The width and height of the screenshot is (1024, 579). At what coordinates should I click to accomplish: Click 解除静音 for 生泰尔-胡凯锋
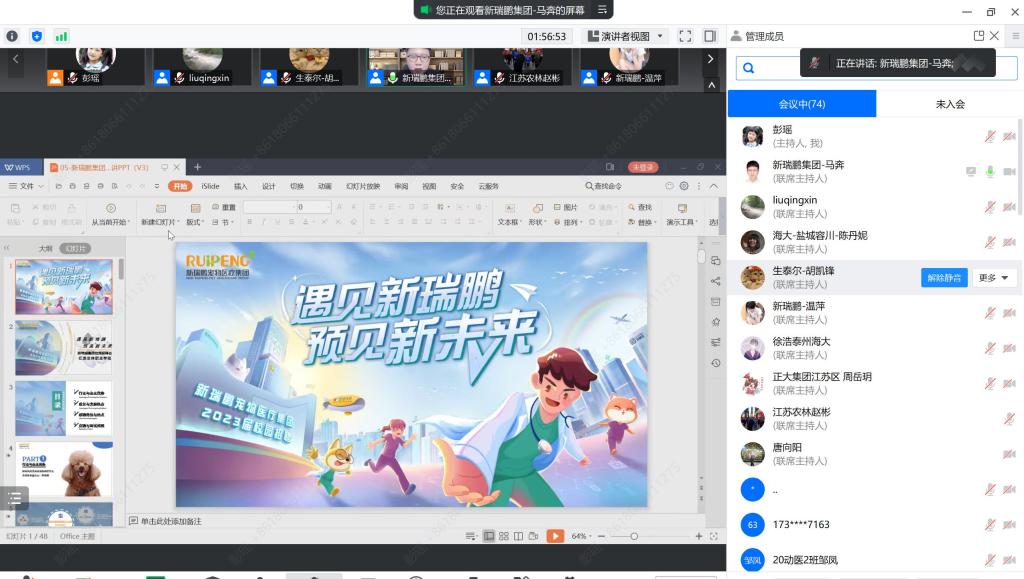(944, 278)
